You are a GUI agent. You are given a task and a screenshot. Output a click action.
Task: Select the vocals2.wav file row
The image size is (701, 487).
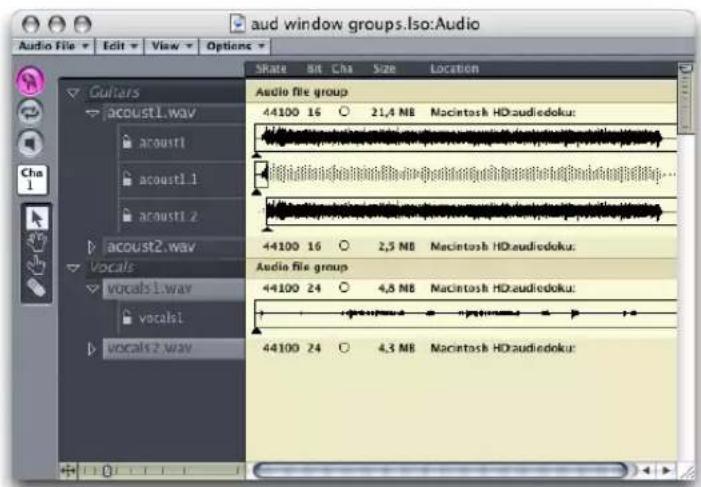[x=174, y=348]
